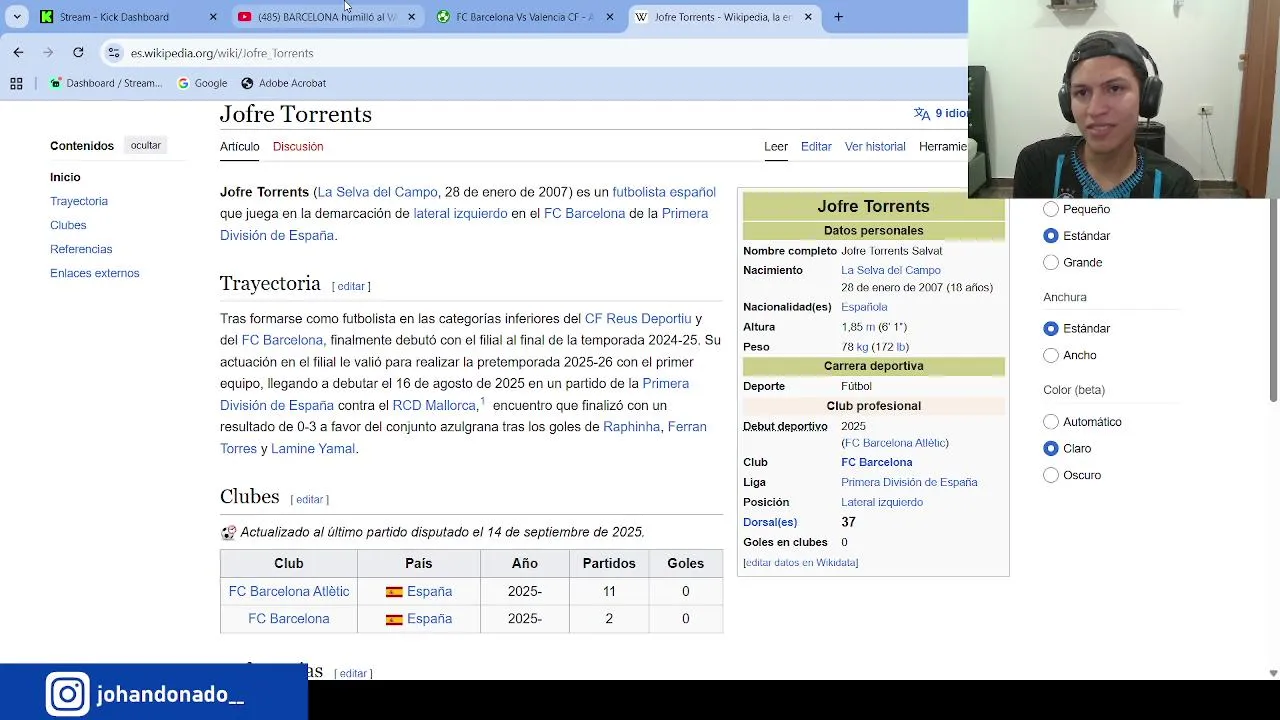Screen dimensions: 1280x720
Task: Reload the Wikipedia page
Action: tap(78, 52)
